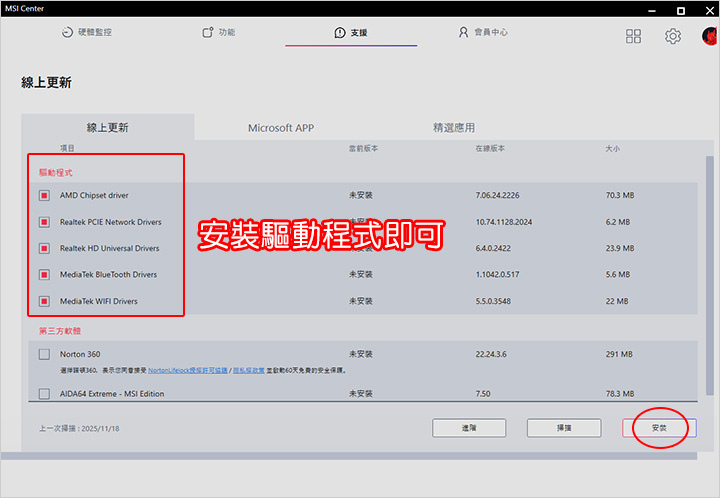Click the member center person icon
The image size is (720, 498).
463,32
